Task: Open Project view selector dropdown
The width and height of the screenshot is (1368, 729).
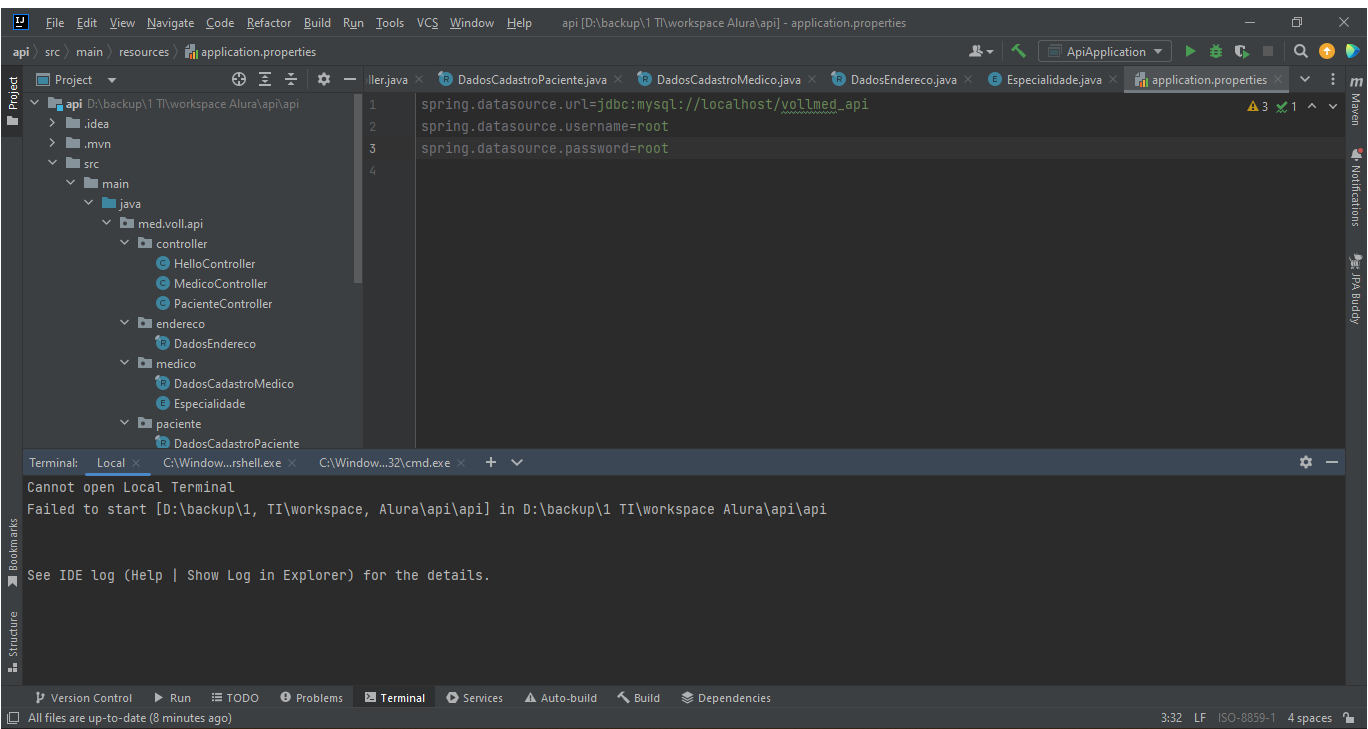Action: coord(77,79)
